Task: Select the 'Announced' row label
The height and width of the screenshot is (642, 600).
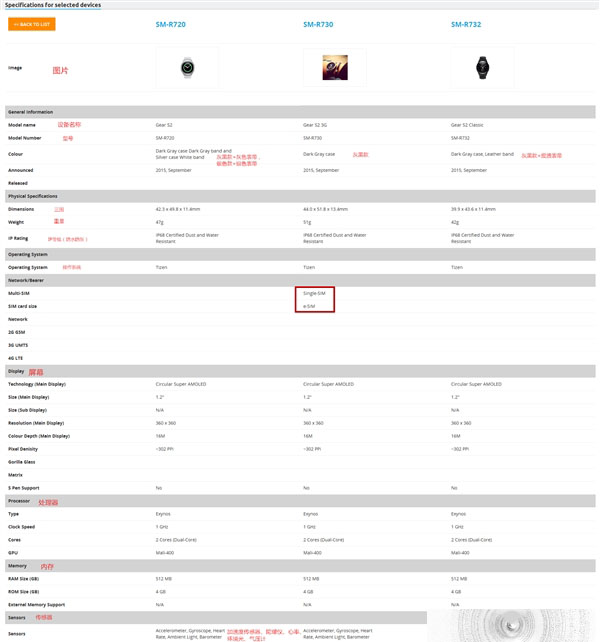Action: click(x=20, y=170)
